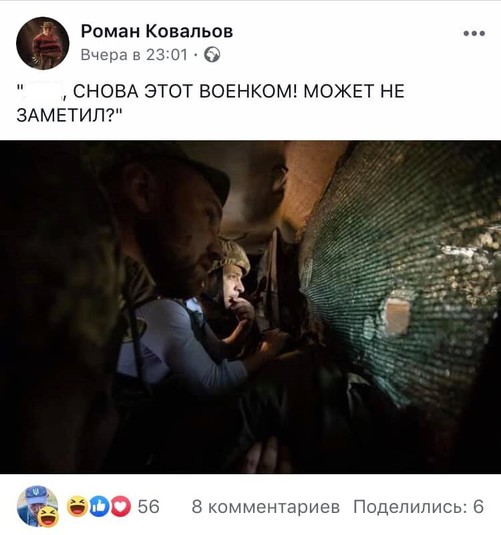Open the reactor's avatar near reactions
The width and height of the screenshot is (501, 535).
pyautogui.click(x=38, y=506)
